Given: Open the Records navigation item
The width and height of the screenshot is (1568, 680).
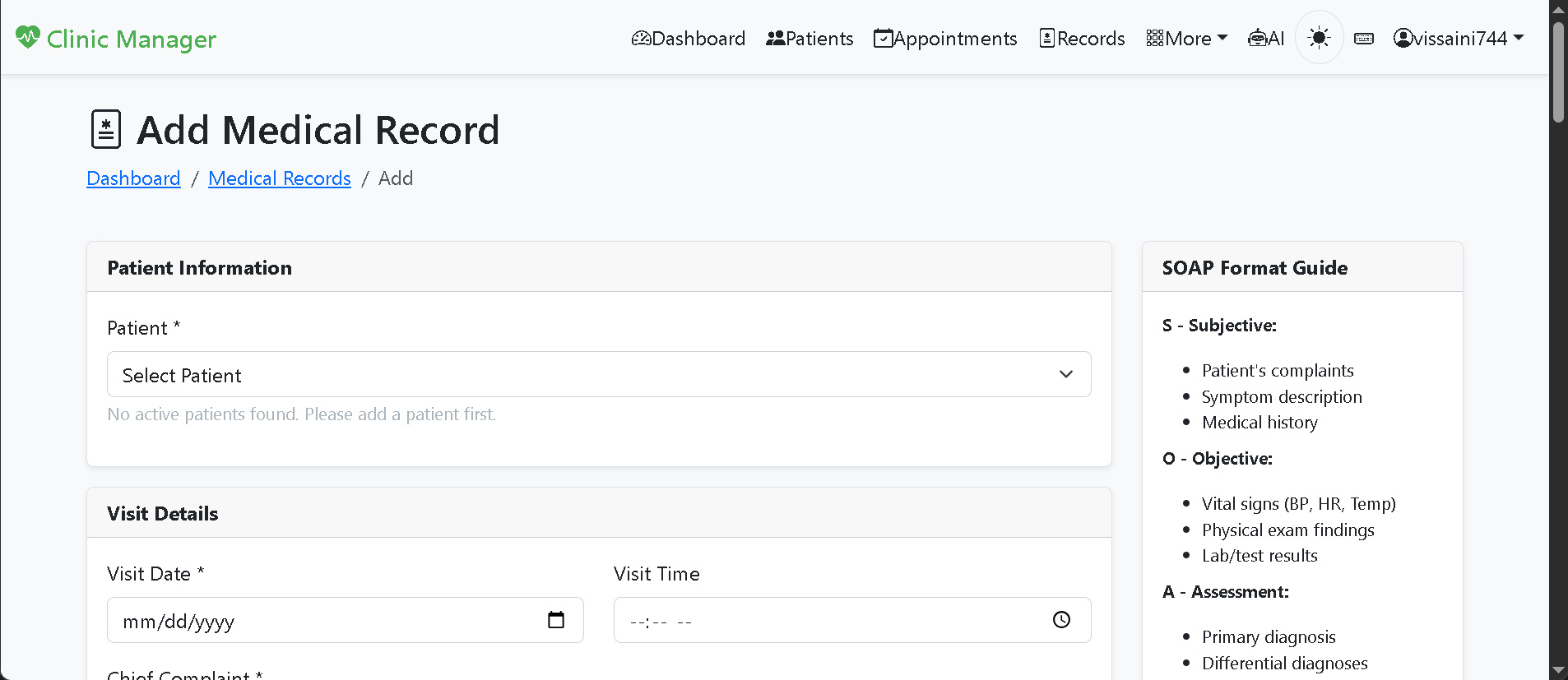Looking at the screenshot, I should click(x=1082, y=39).
